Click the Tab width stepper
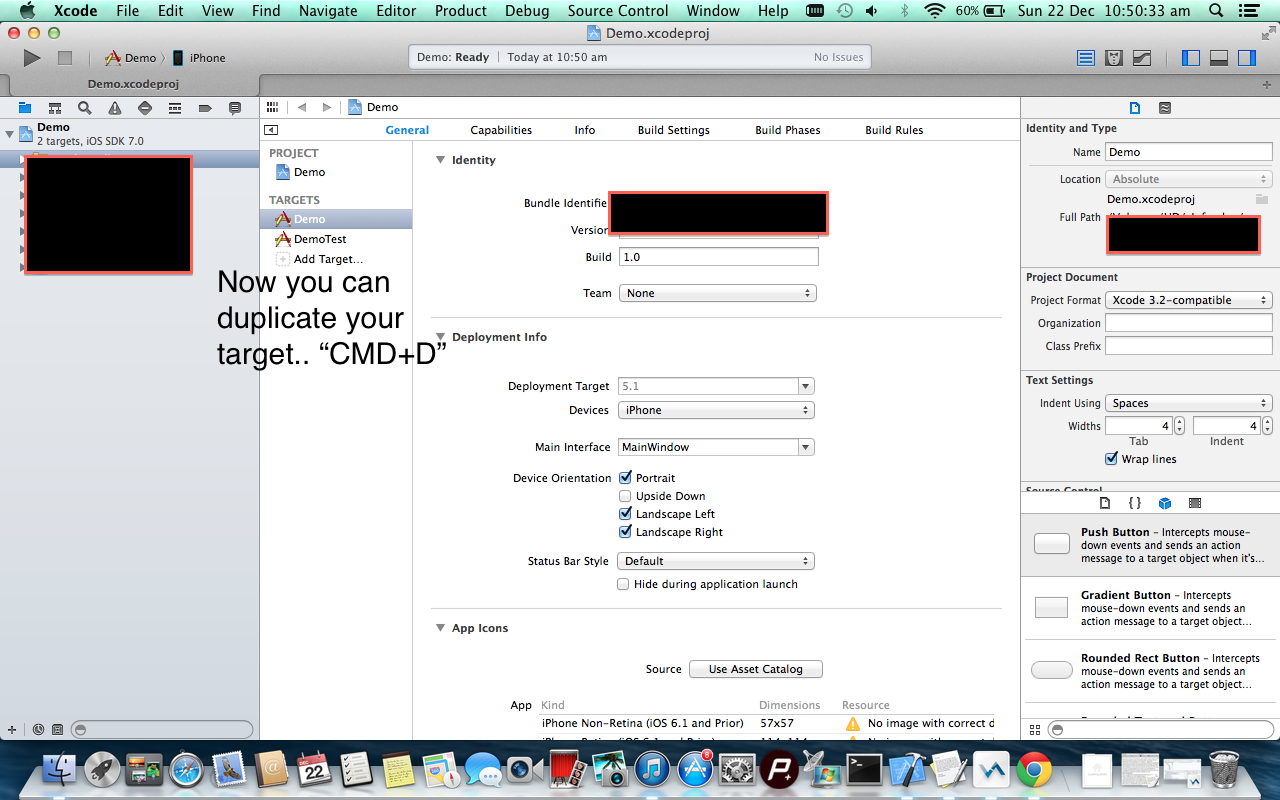Screen dimensions: 1280x800 pyautogui.click(x=1180, y=425)
